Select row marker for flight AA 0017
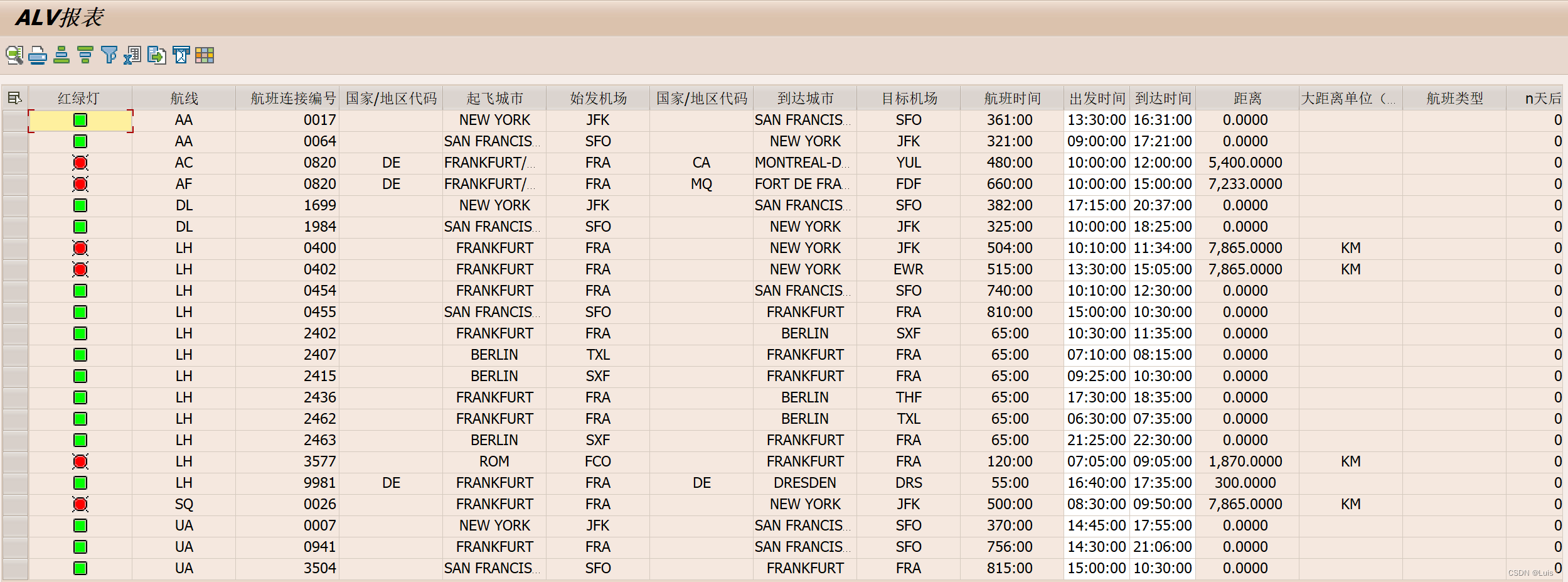 (x=15, y=120)
